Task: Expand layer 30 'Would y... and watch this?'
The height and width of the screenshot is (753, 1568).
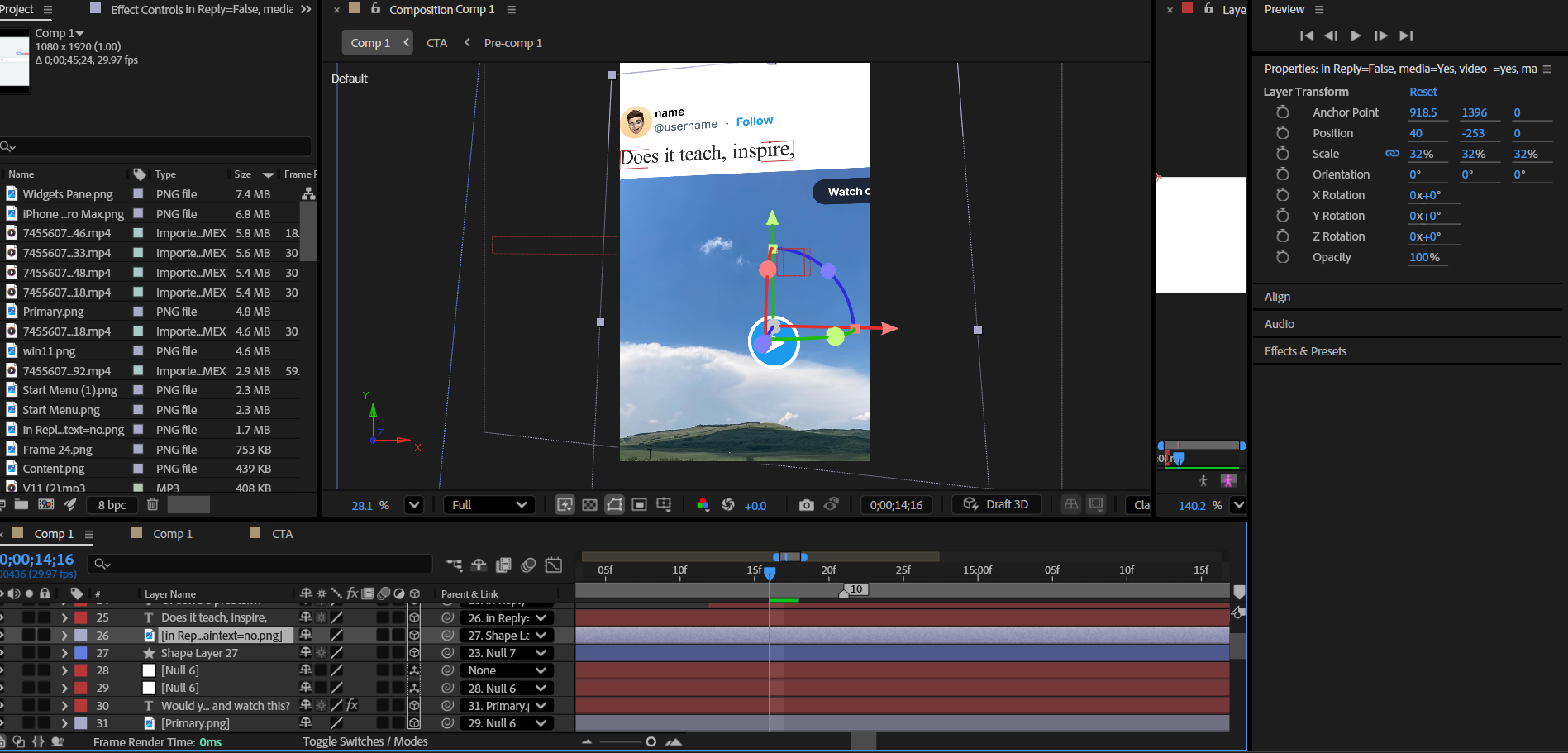Action: click(x=64, y=706)
